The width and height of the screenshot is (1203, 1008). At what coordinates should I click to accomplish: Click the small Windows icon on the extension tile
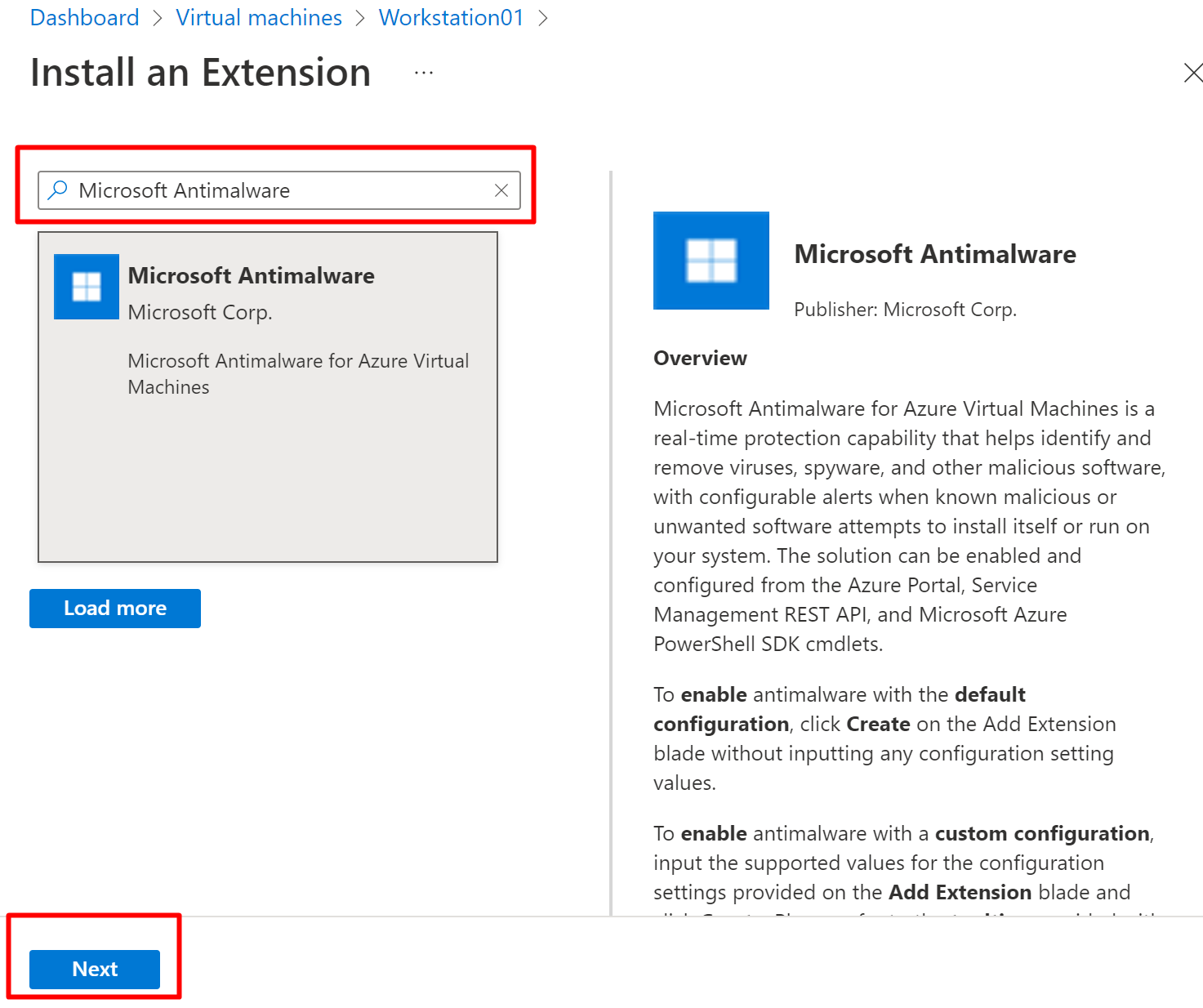[x=87, y=287]
